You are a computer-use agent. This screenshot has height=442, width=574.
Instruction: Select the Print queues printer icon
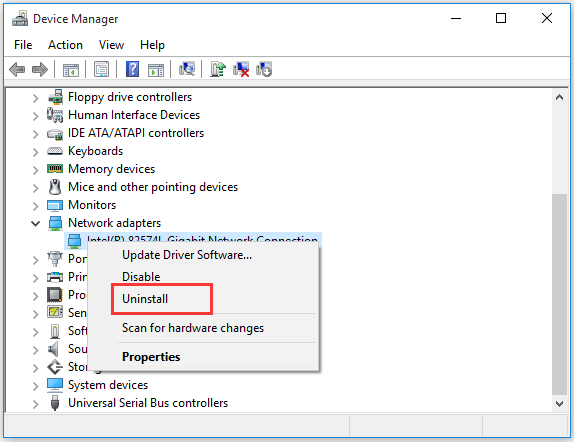(55, 277)
